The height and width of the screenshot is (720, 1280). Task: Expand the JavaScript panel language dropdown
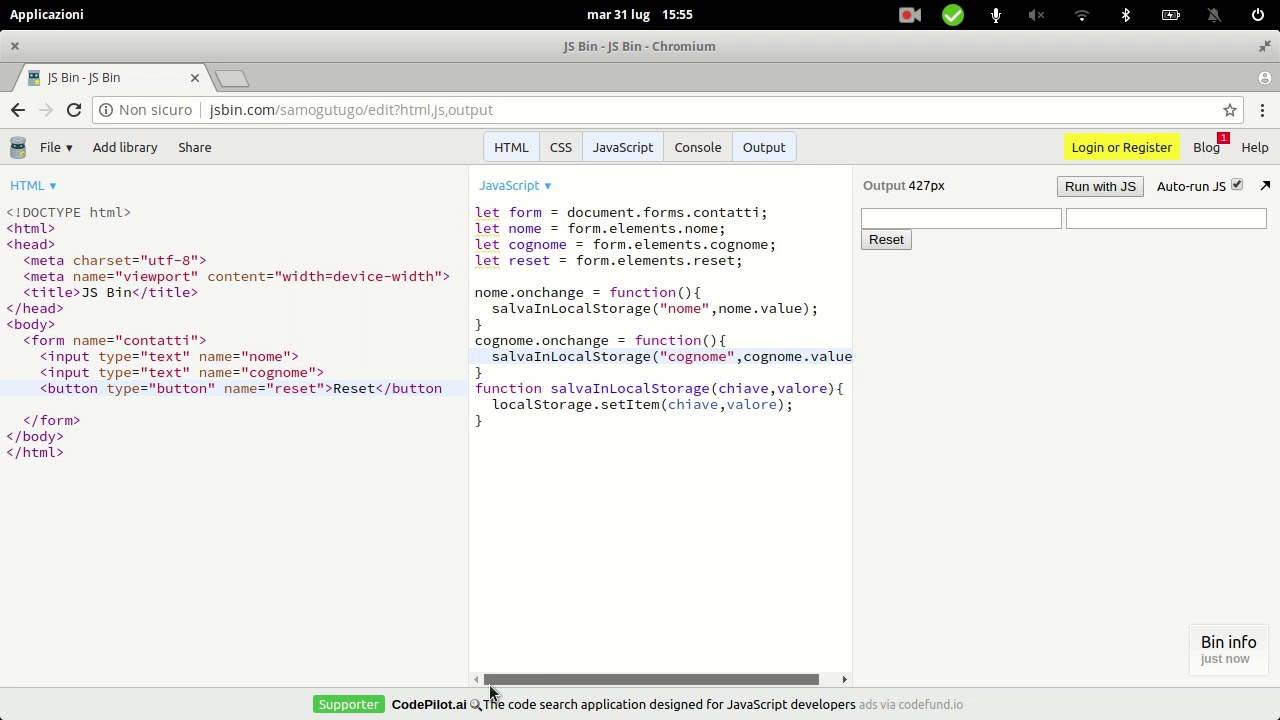515,185
